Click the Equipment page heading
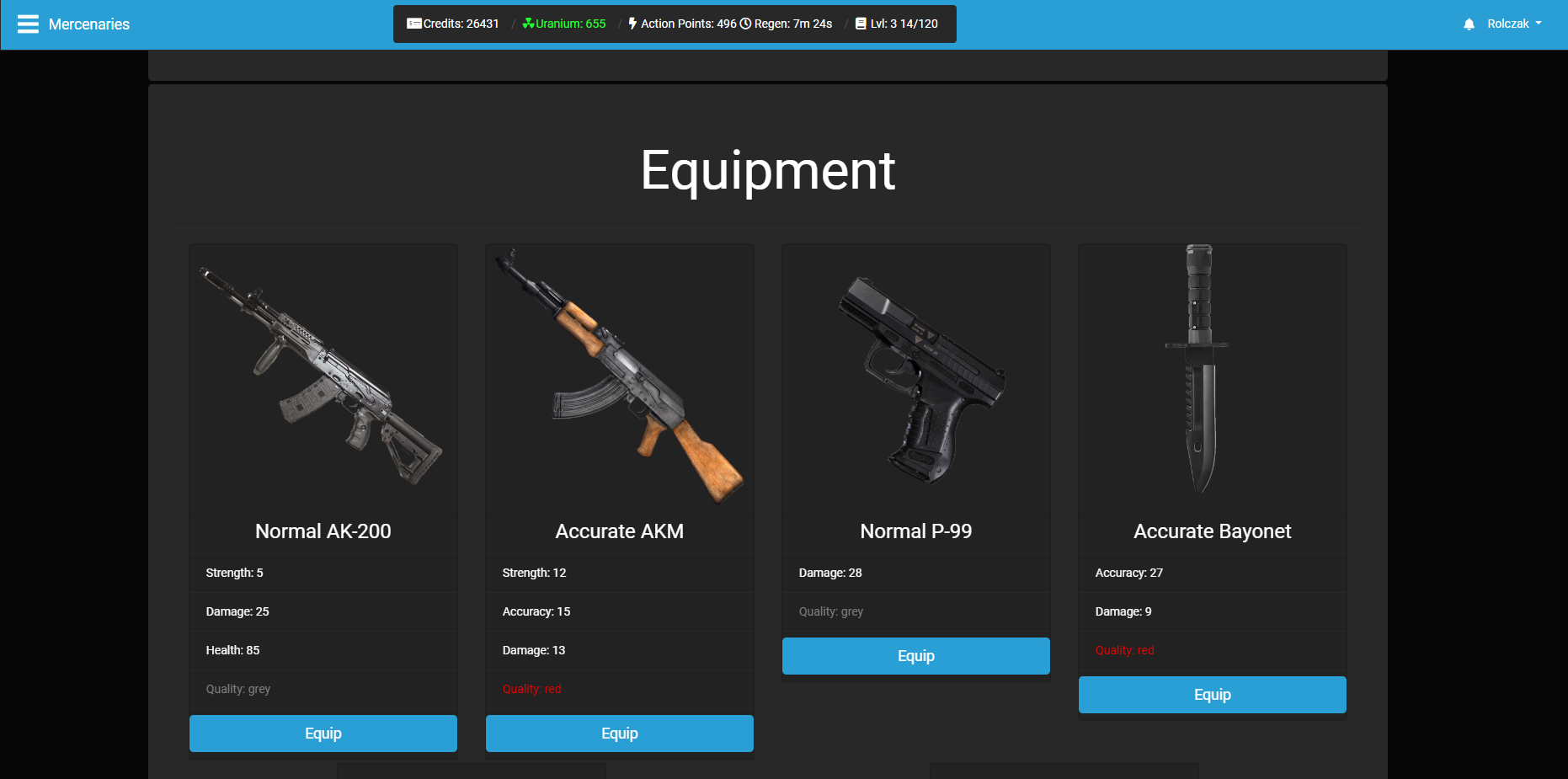This screenshot has height=779, width=1568. tap(768, 171)
